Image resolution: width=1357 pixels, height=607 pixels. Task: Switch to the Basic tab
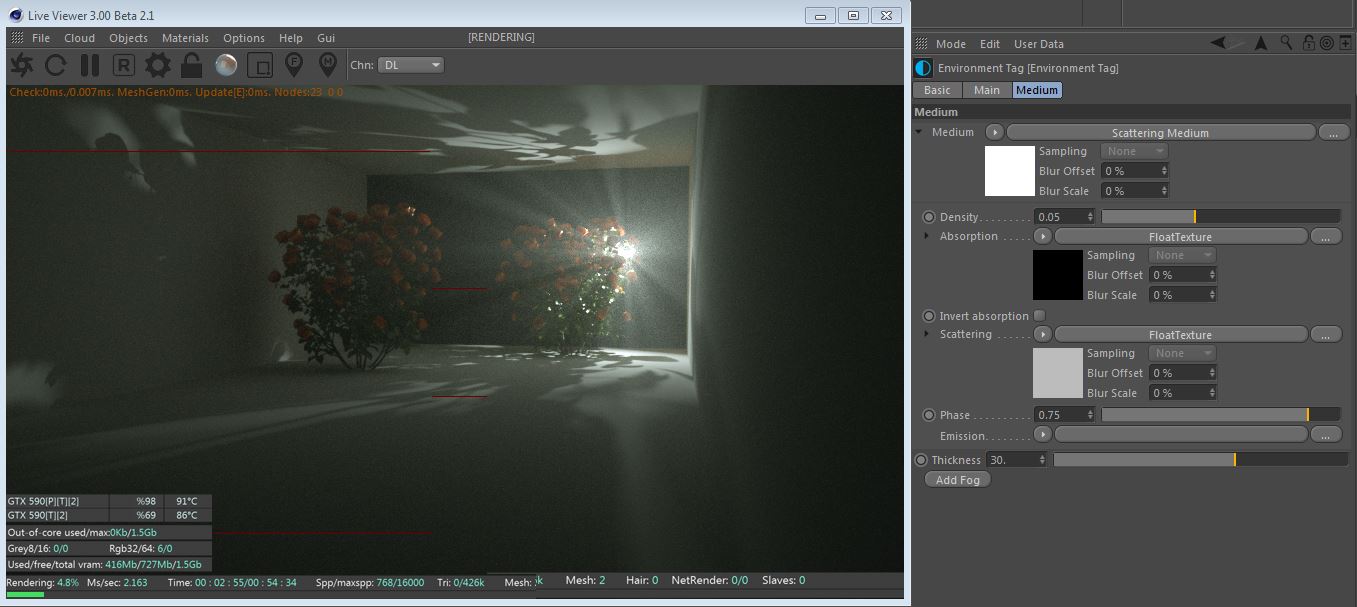pyautogui.click(x=938, y=90)
